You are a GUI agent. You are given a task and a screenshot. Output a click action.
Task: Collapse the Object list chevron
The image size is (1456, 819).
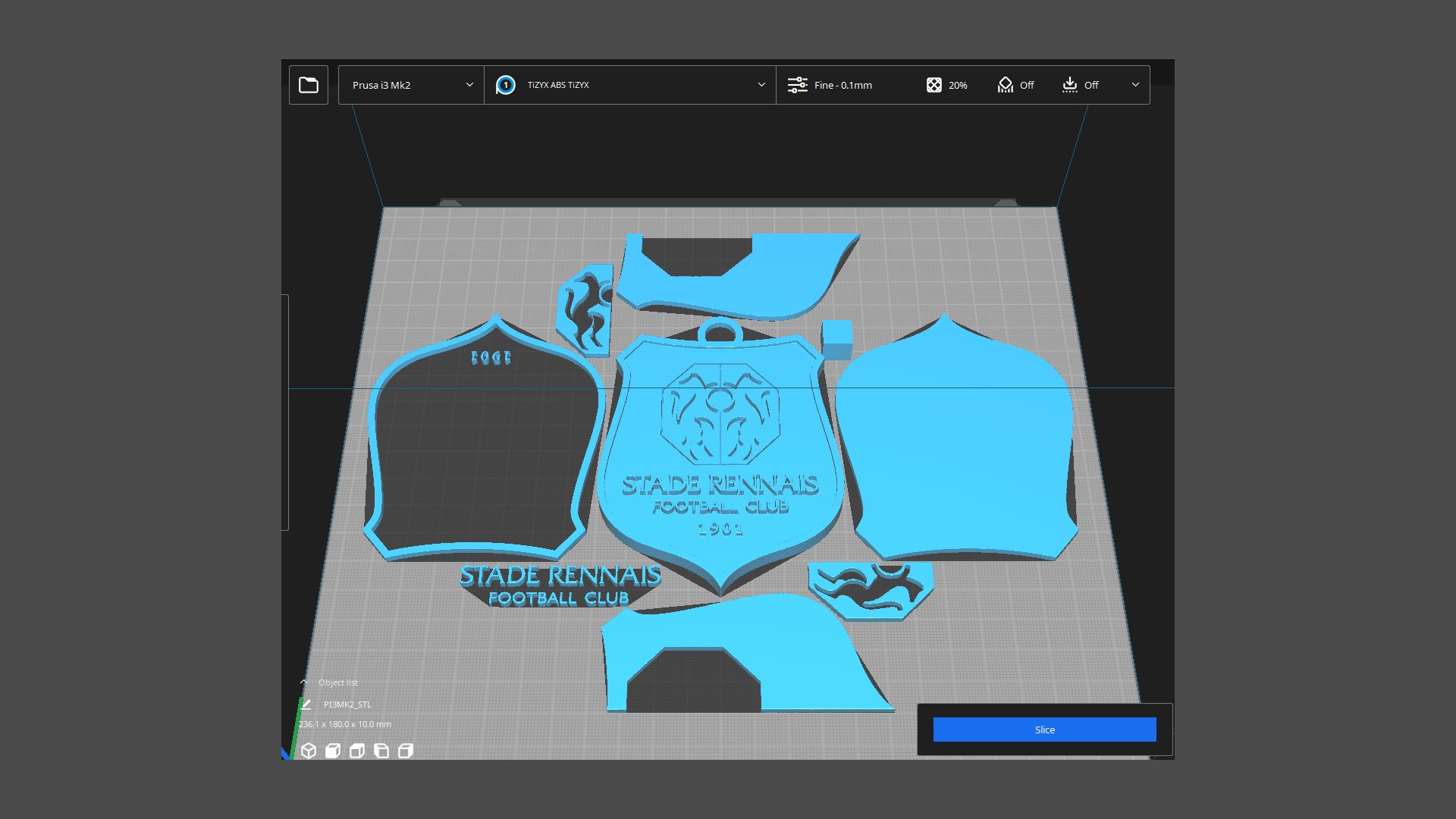[x=304, y=682]
